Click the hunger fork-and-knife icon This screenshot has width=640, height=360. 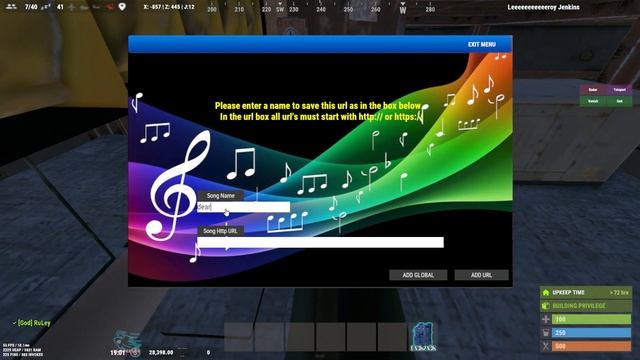(546, 346)
